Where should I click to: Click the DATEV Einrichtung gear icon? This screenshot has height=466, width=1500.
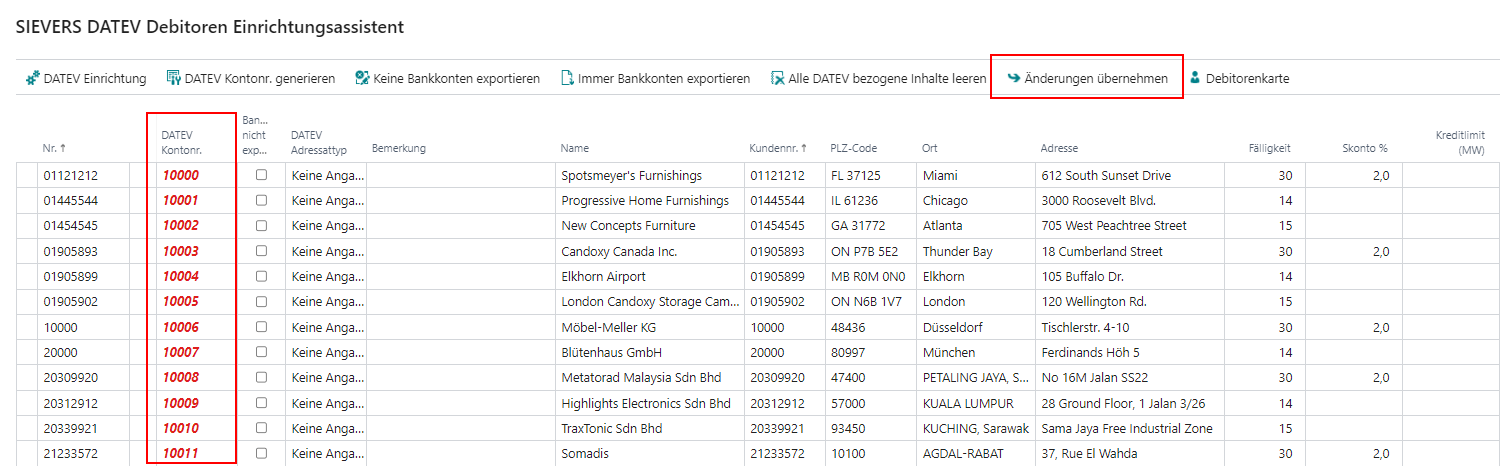point(33,78)
